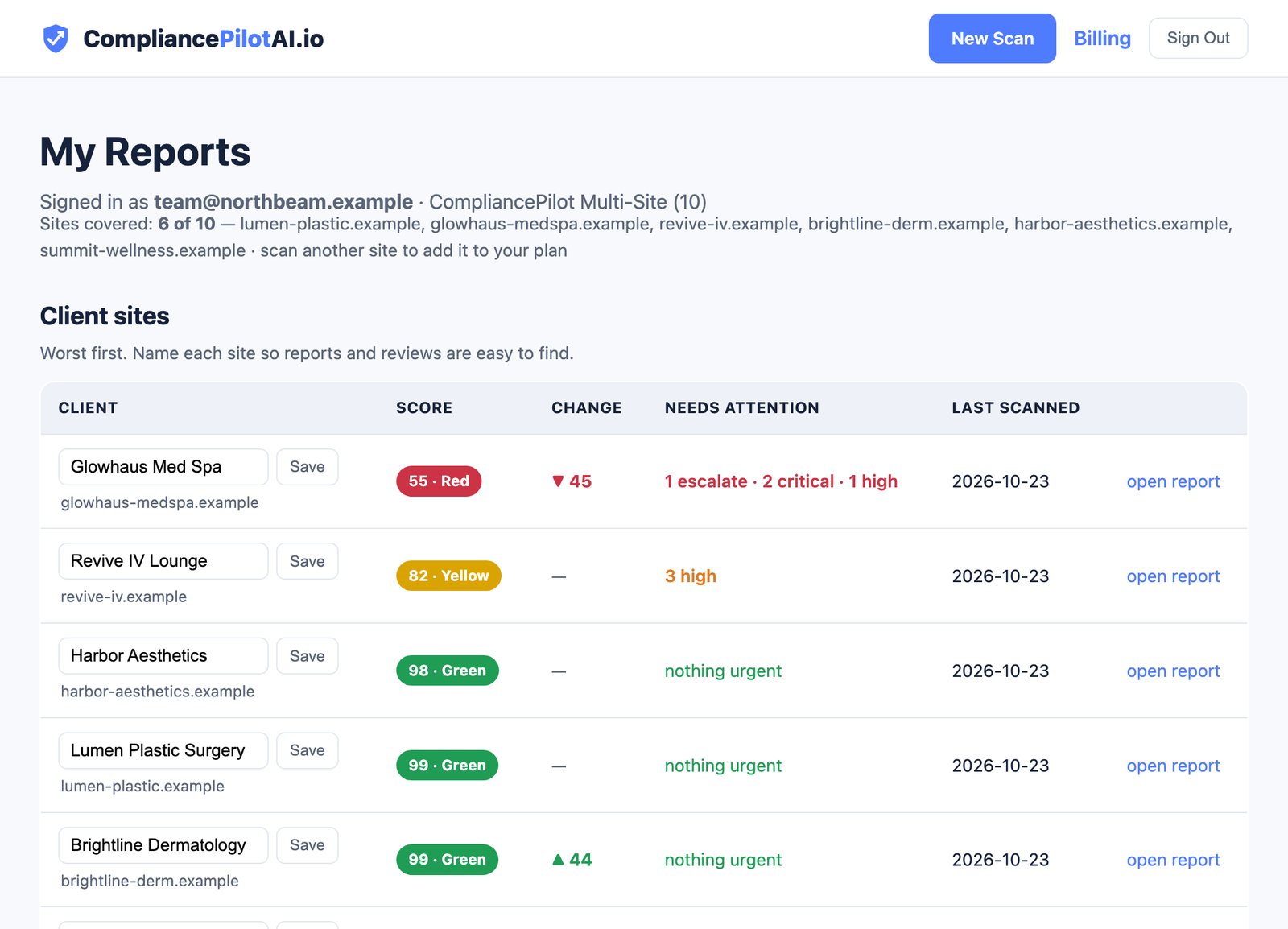
Task: Save the Harbor Aesthetics client name
Action: [x=307, y=656]
